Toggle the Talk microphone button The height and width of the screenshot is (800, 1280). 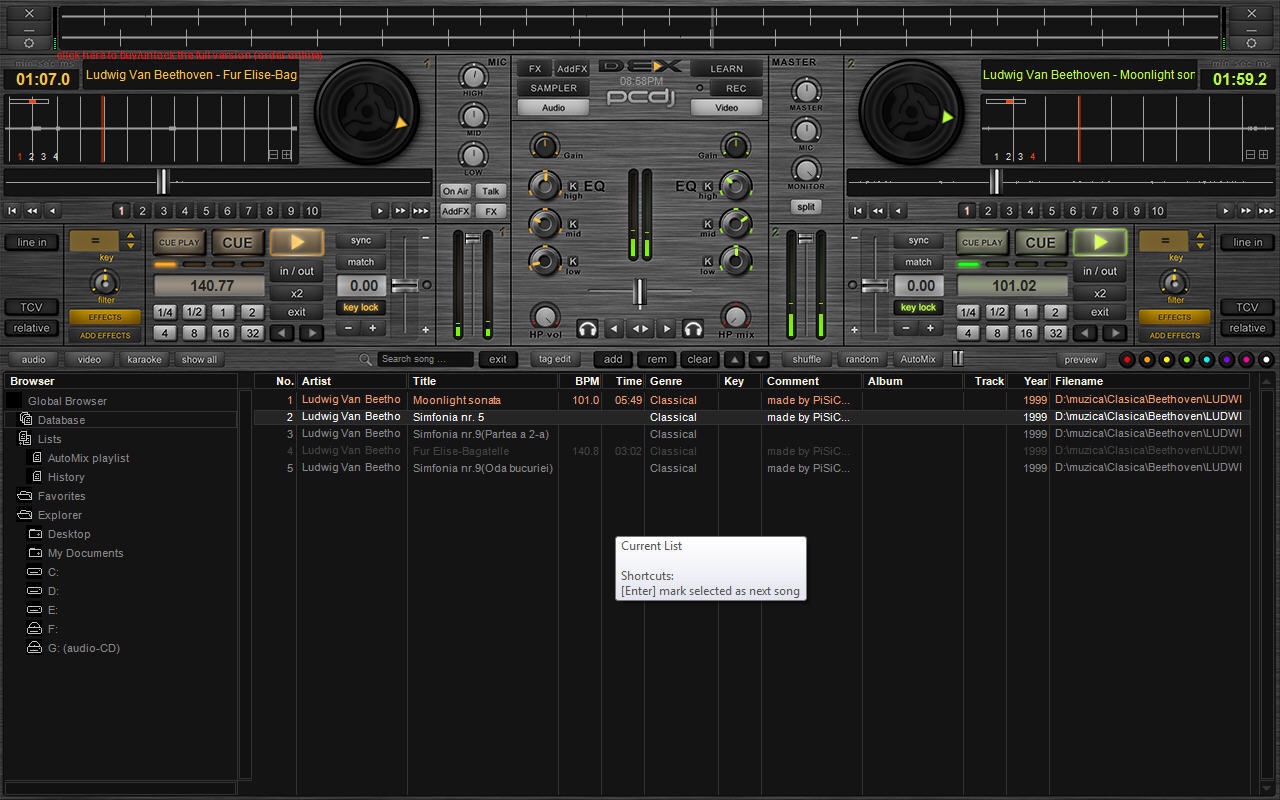[x=490, y=191]
